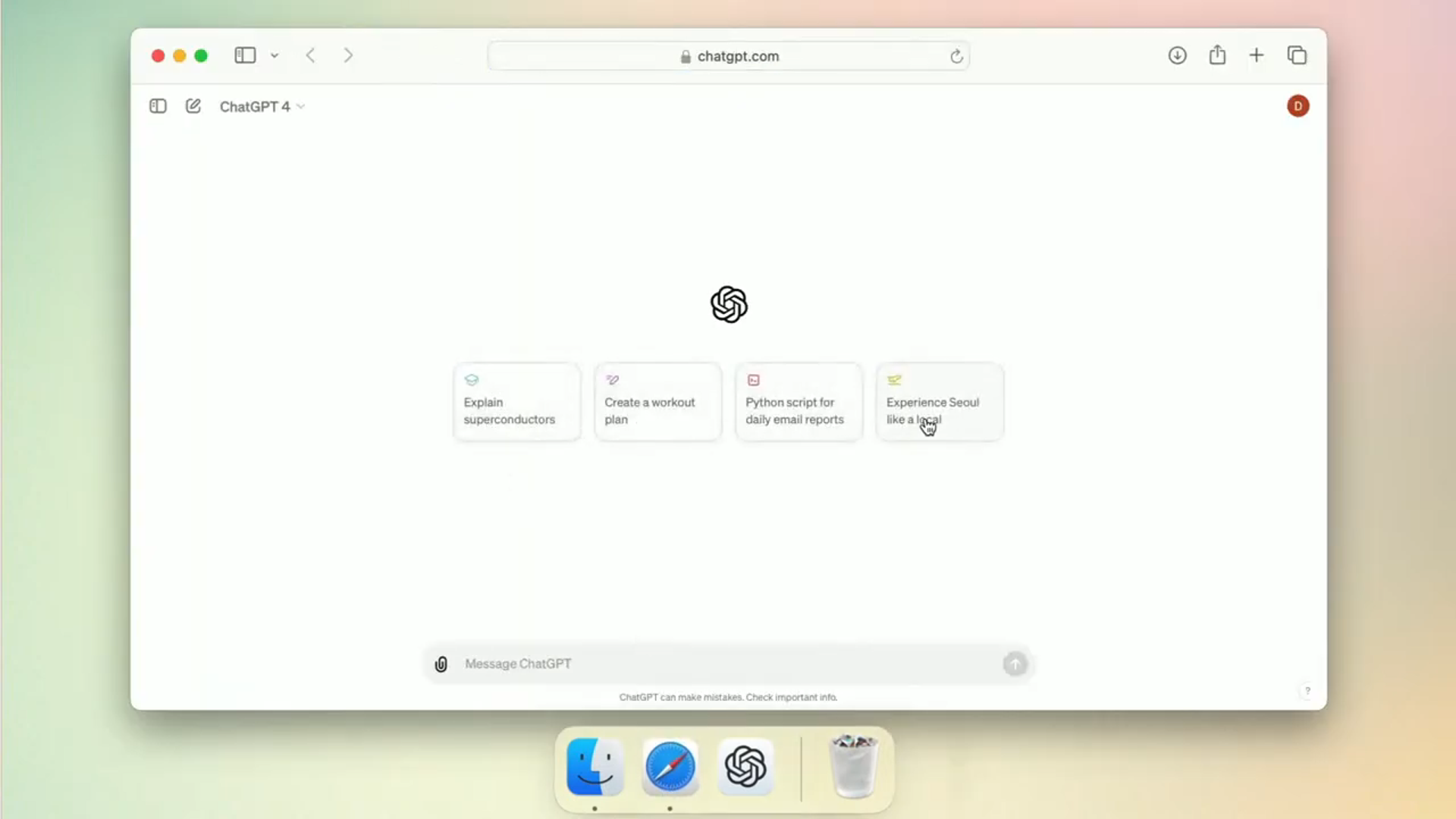This screenshot has height=819, width=1456.
Task: Close the Safari window with red button
Action: point(158,56)
